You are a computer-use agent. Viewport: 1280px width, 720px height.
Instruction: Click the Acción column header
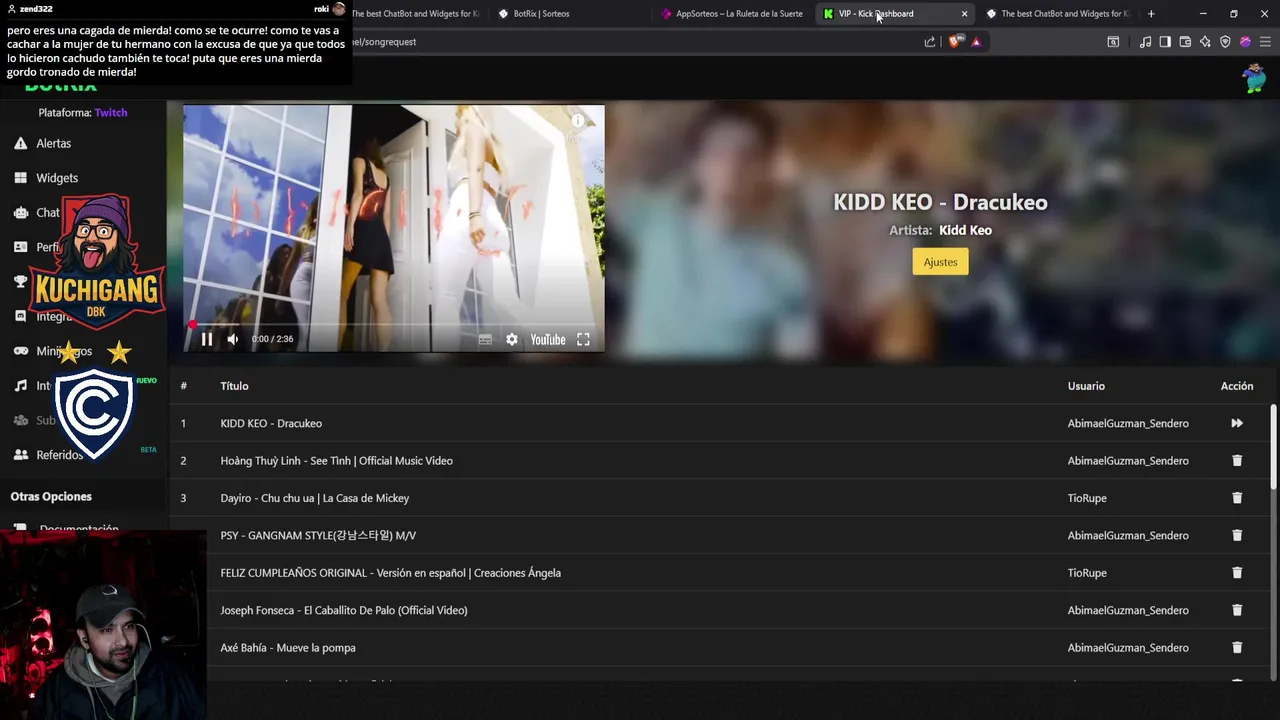click(x=1237, y=386)
